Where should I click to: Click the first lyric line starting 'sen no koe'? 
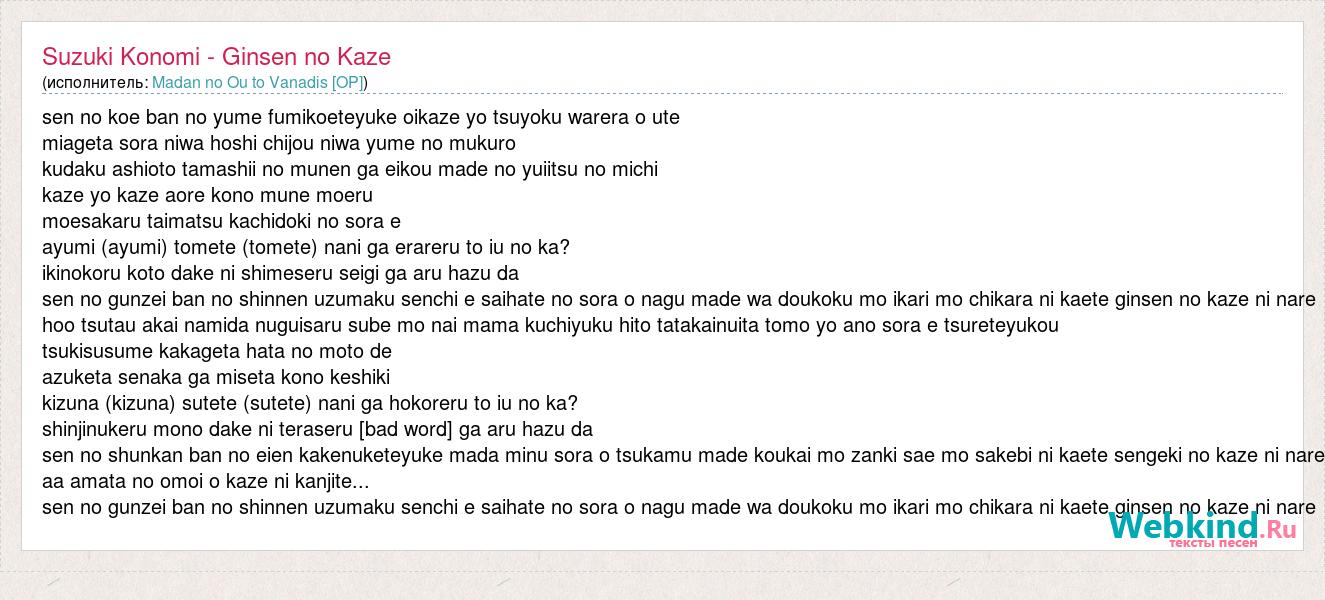click(361, 117)
